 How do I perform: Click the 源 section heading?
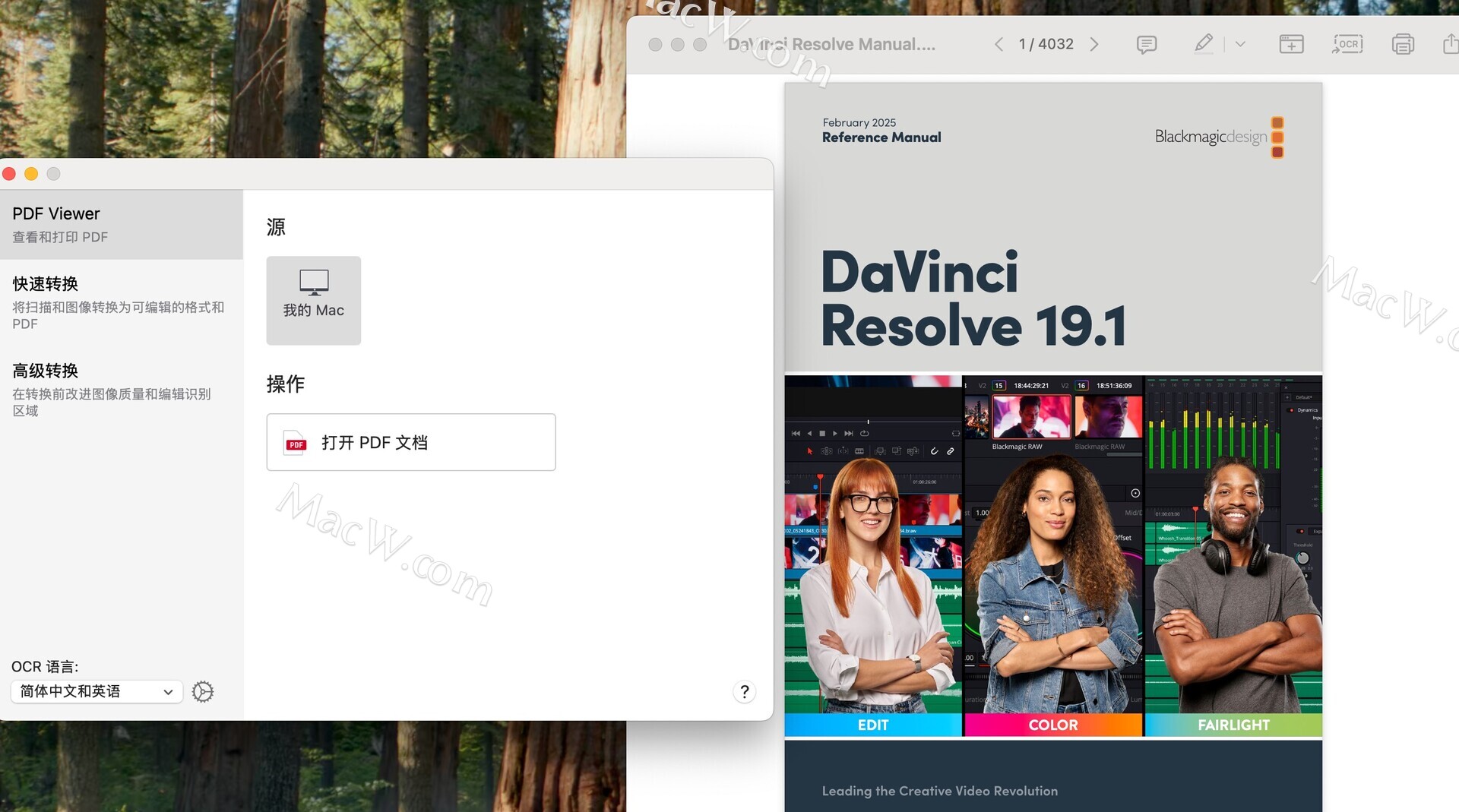pos(276,227)
